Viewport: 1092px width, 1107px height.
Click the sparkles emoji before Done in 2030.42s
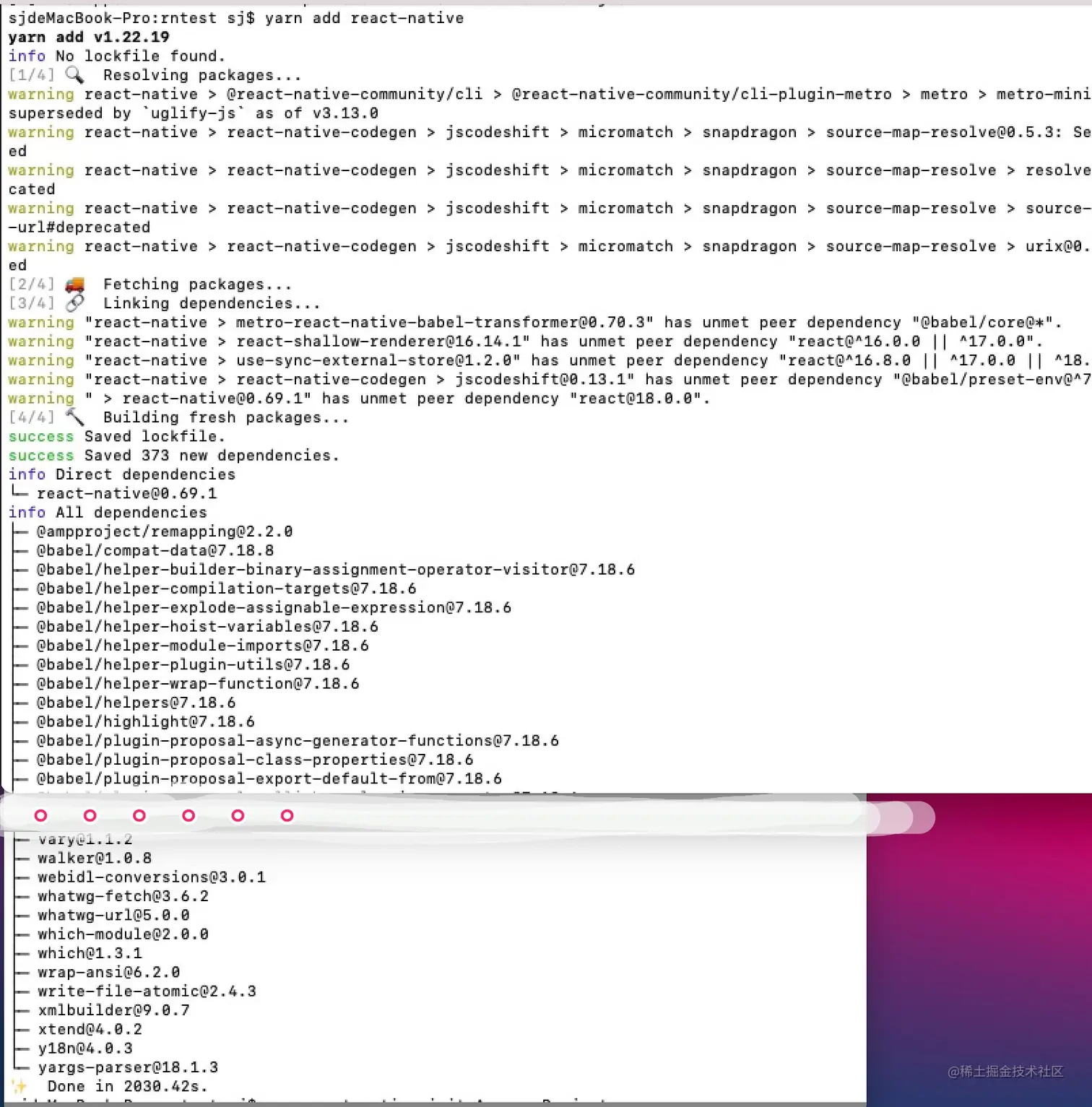(19, 1086)
